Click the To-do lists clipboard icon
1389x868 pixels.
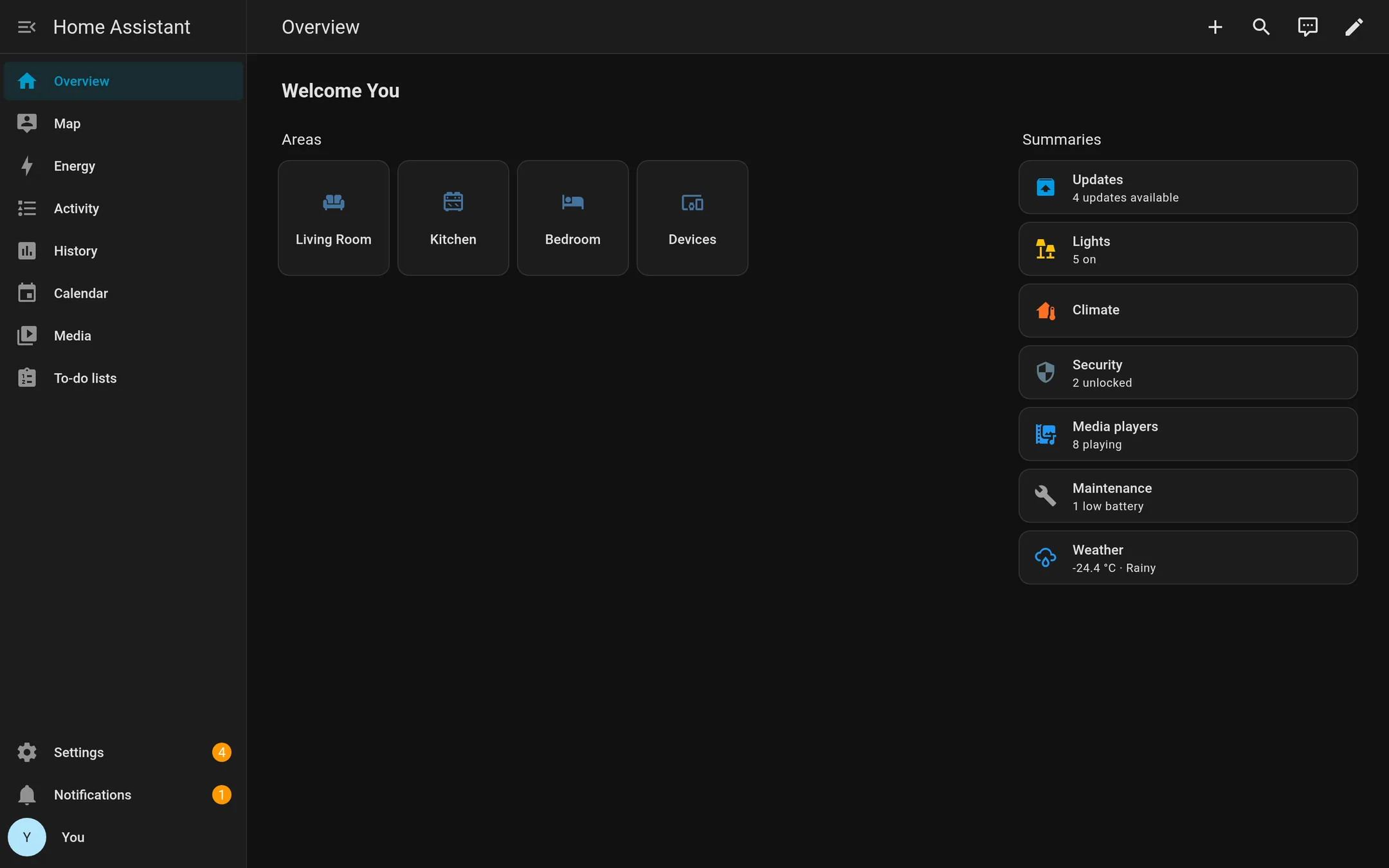pos(26,378)
